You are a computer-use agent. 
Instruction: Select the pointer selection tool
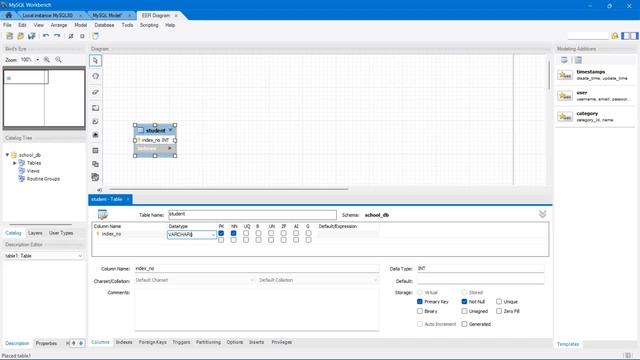tap(96, 61)
